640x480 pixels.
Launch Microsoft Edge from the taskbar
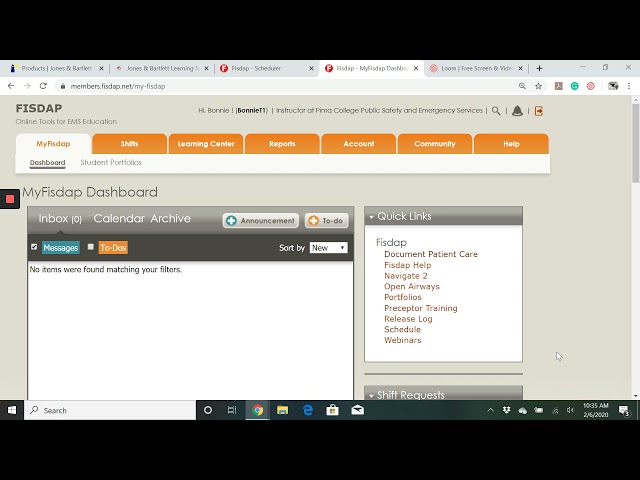click(308, 410)
